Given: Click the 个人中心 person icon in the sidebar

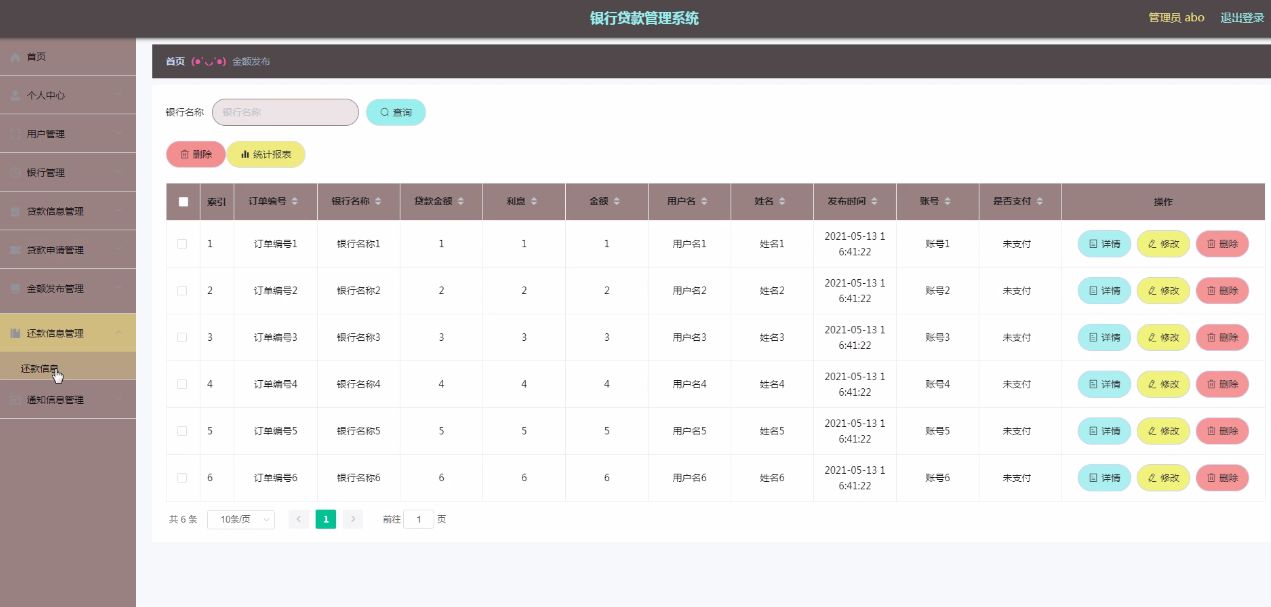Looking at the screenshot, I should [x=15, y=96].
